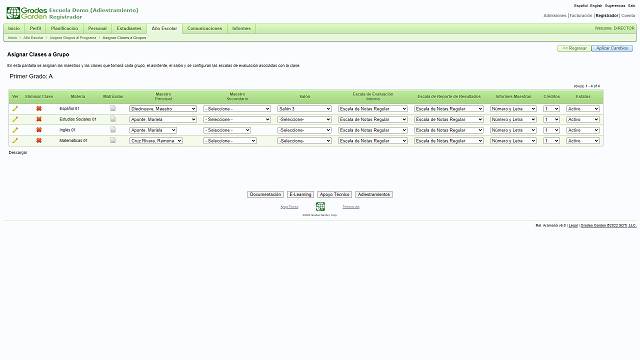
Task: Open enrollment document icon for Matemáticas 01
Action: [113, 140]
